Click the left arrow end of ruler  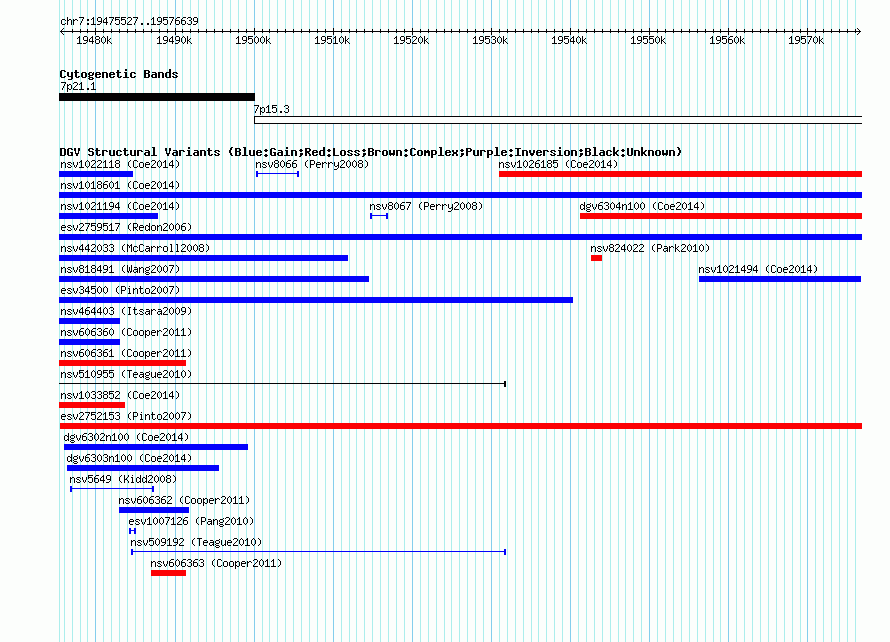tap(62, 31)
